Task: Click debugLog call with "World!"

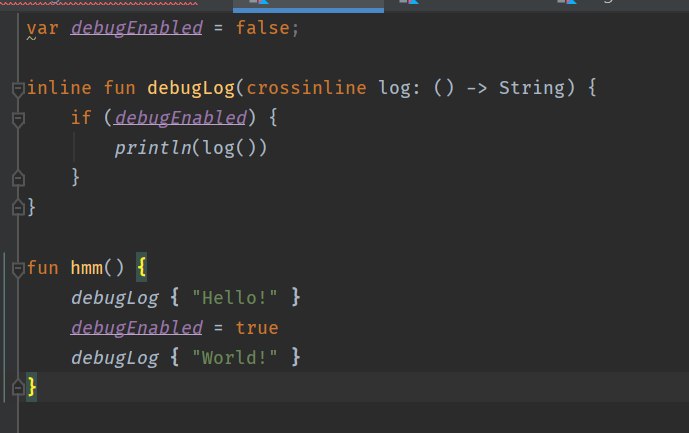Action: click(x=115, y=358)
